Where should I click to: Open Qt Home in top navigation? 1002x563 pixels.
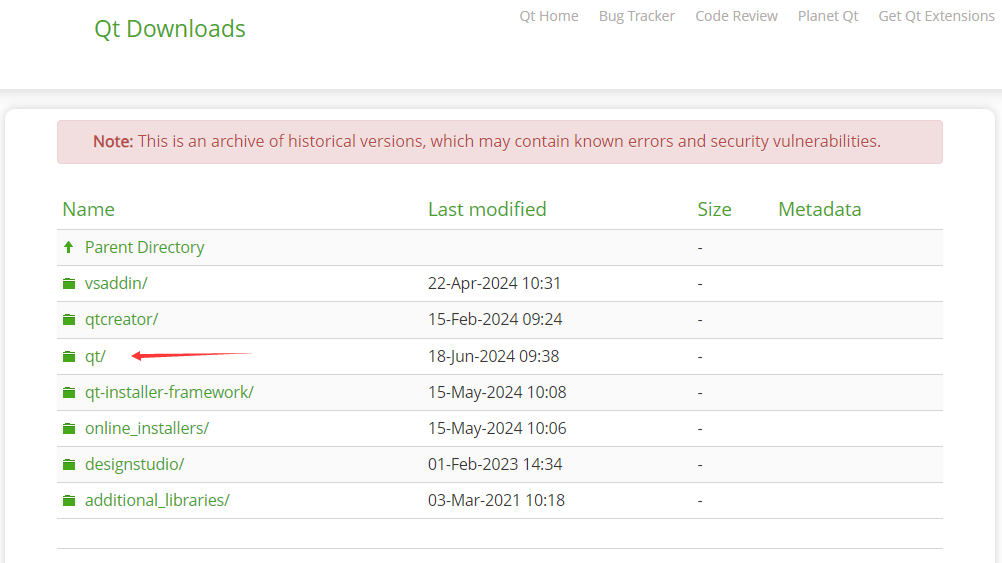coord(549,16)
